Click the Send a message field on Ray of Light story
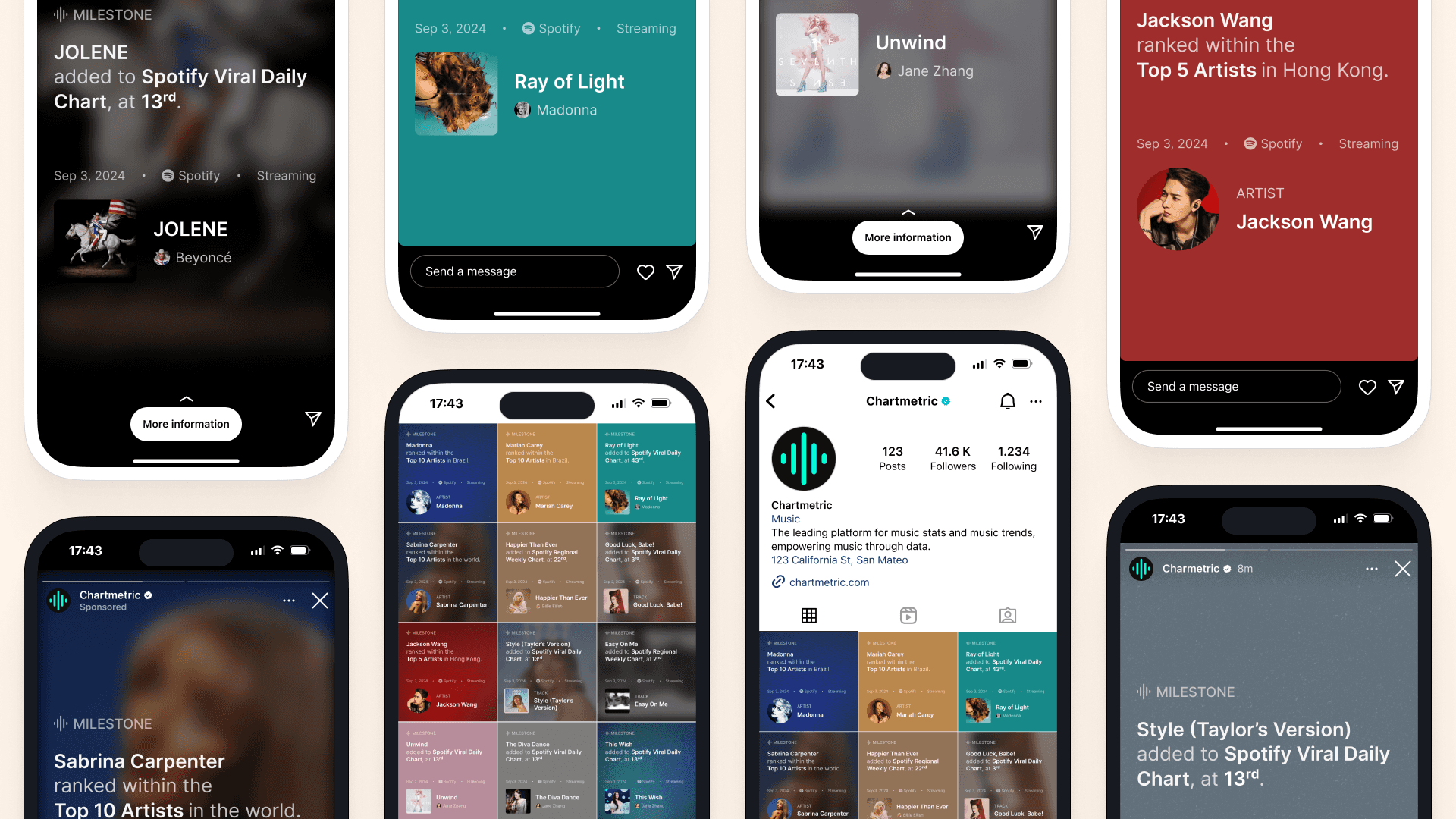 click(514, 271)
